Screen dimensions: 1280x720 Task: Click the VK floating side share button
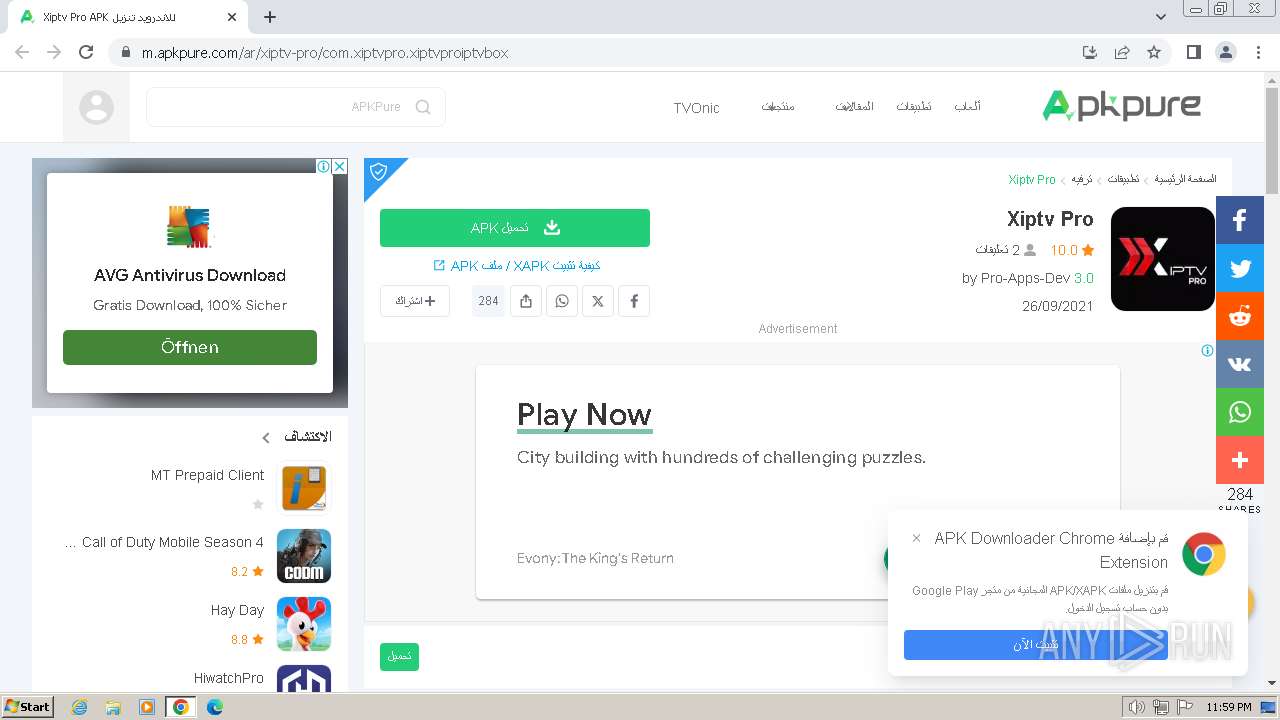[x=1240, y=364]
